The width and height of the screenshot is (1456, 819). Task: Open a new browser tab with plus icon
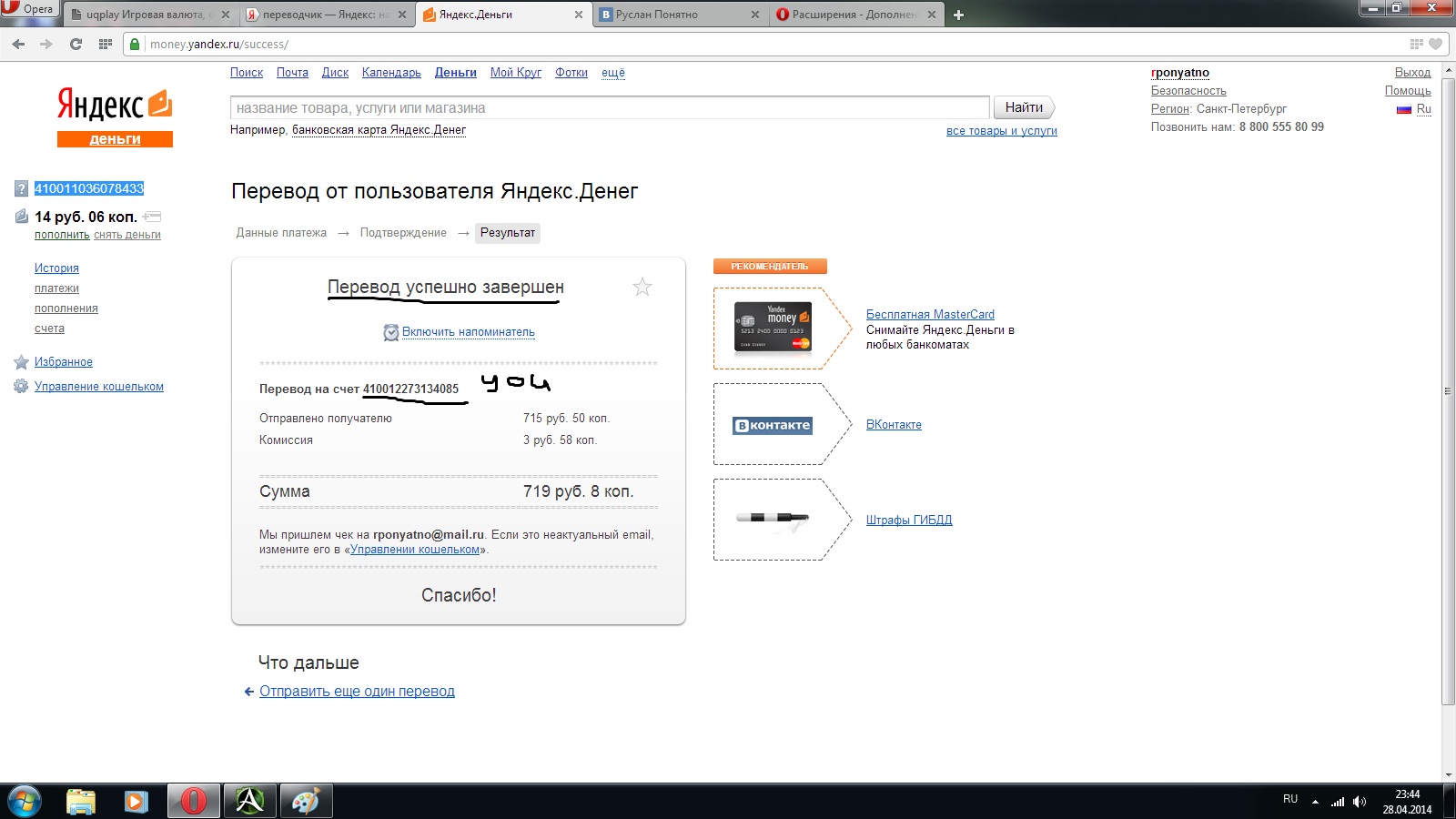tap(958, 15)
